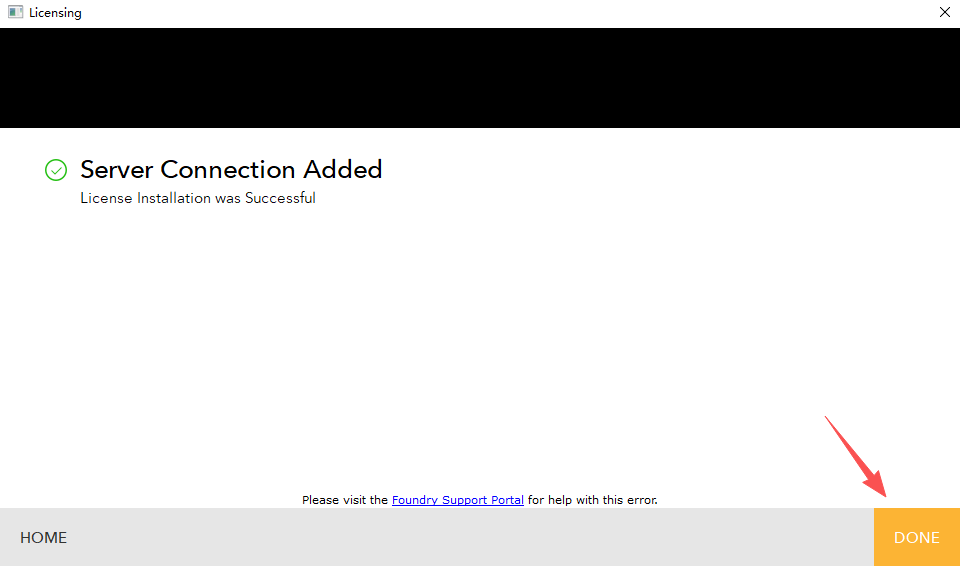Click the "Server Connection Added" heading
The image size is (960, 566).
(231, 170)
